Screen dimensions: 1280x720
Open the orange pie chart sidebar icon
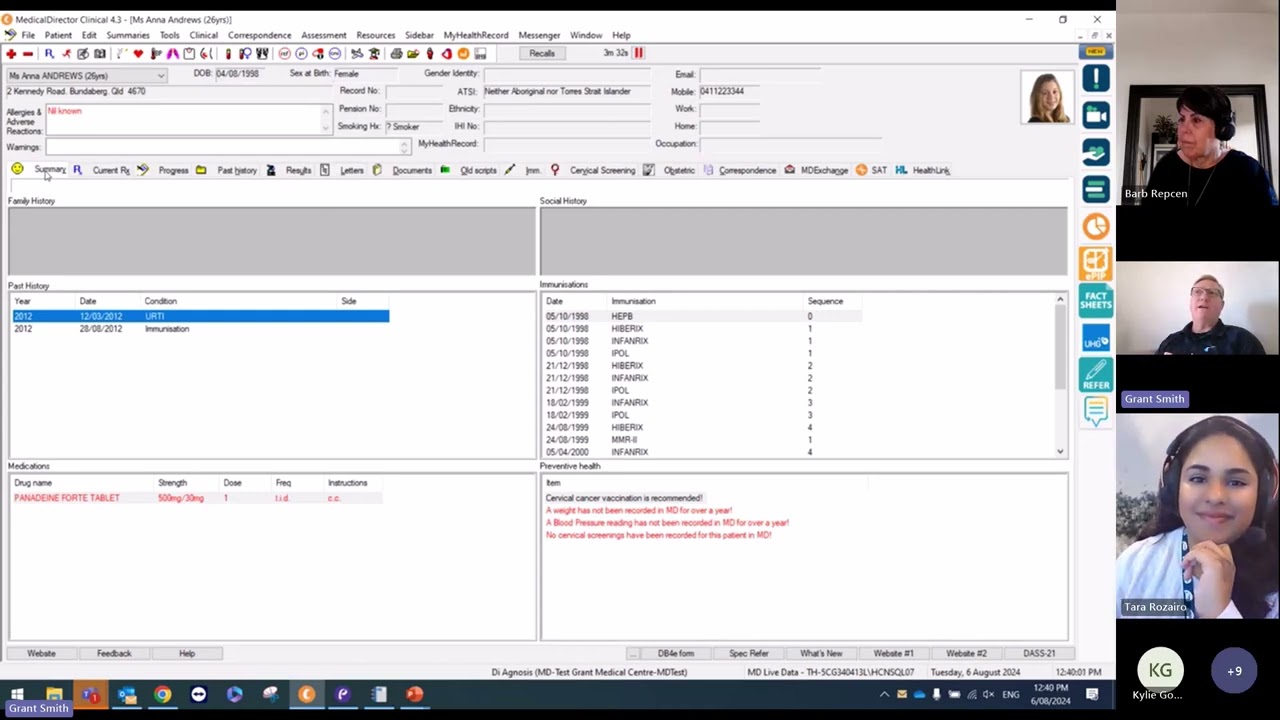[x=1096, y=226]
